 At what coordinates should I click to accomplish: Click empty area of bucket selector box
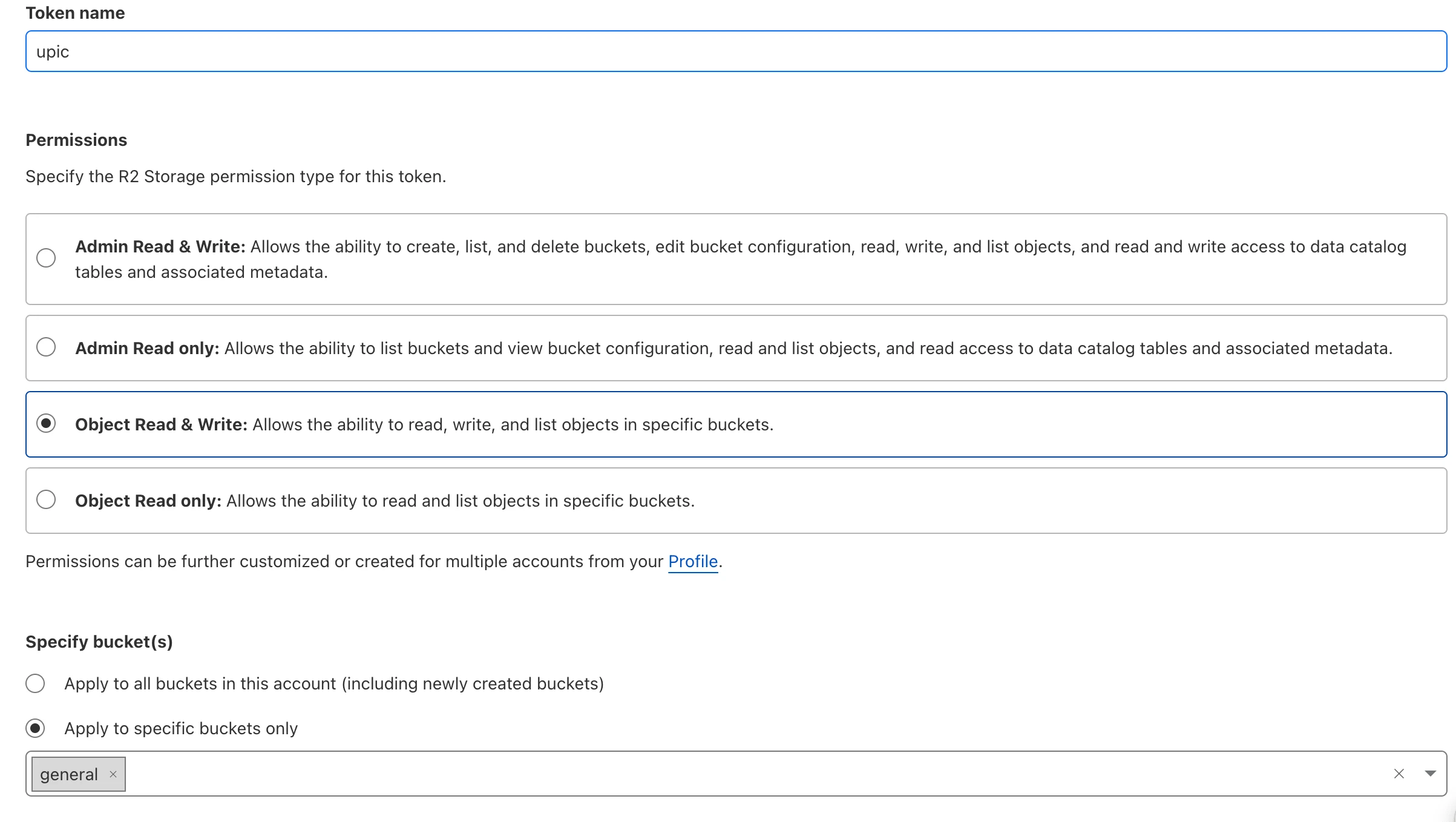point(726,774)
